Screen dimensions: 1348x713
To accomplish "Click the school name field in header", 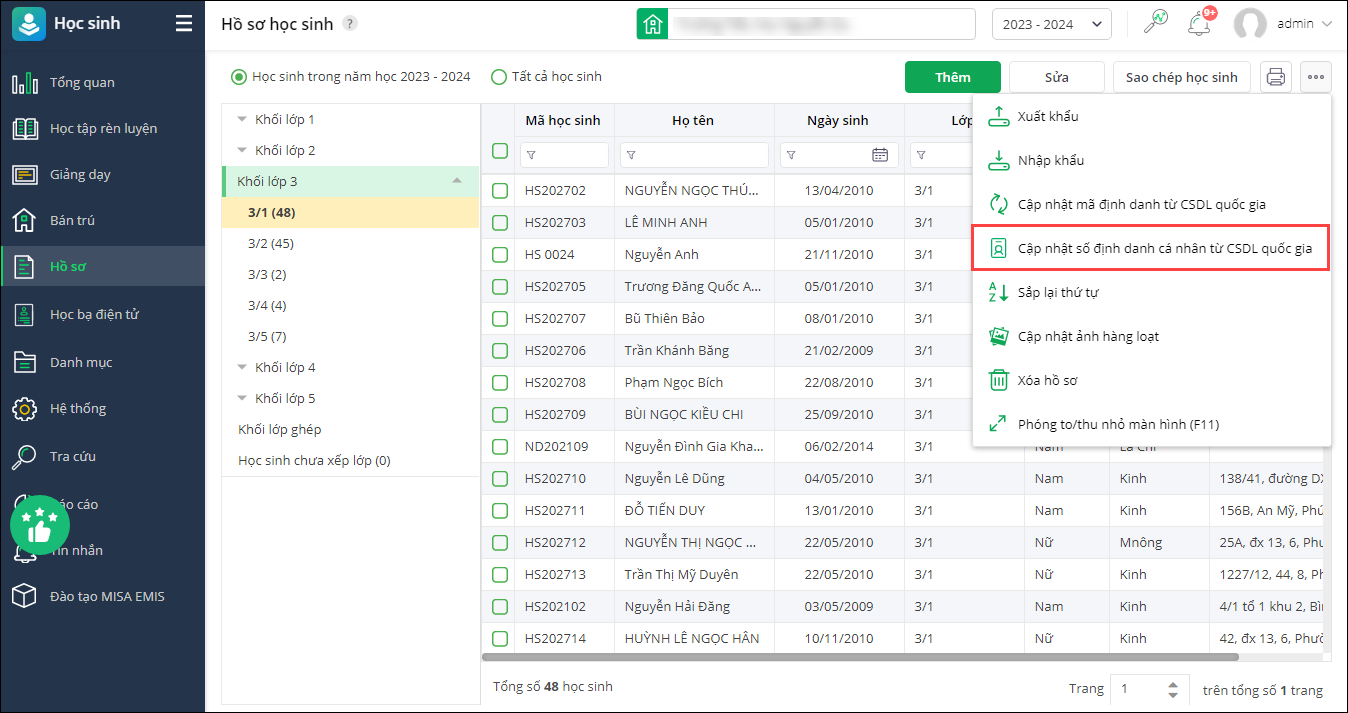I will 821,24.
